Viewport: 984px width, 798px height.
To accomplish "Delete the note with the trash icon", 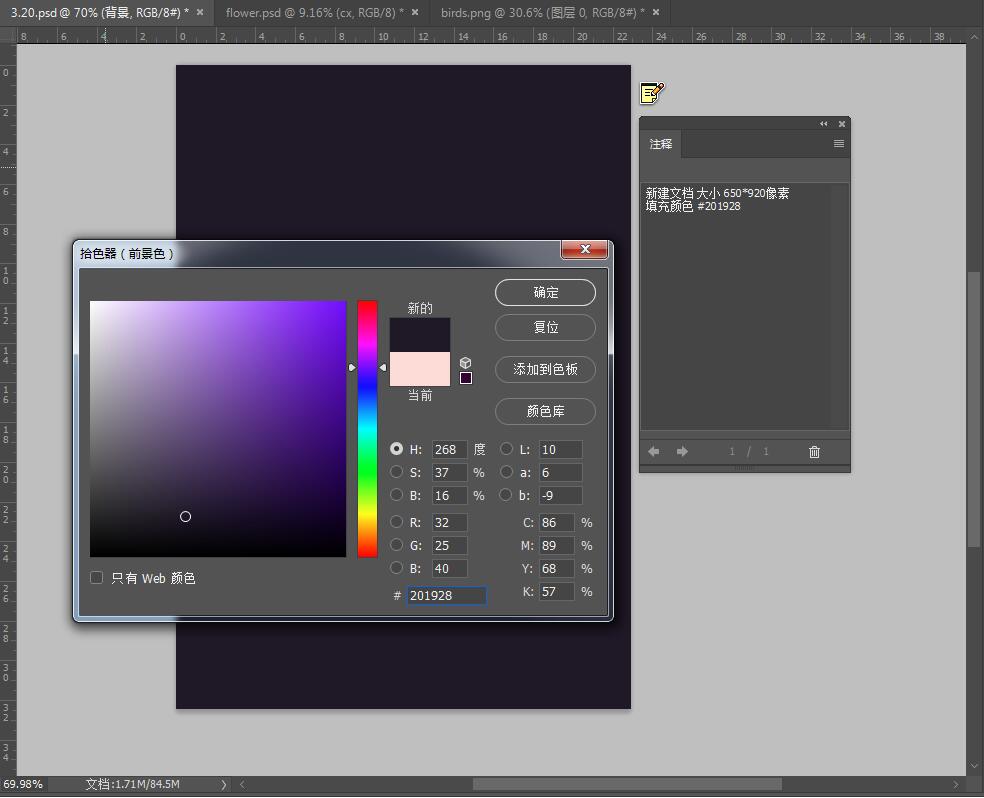I will 814,452.
